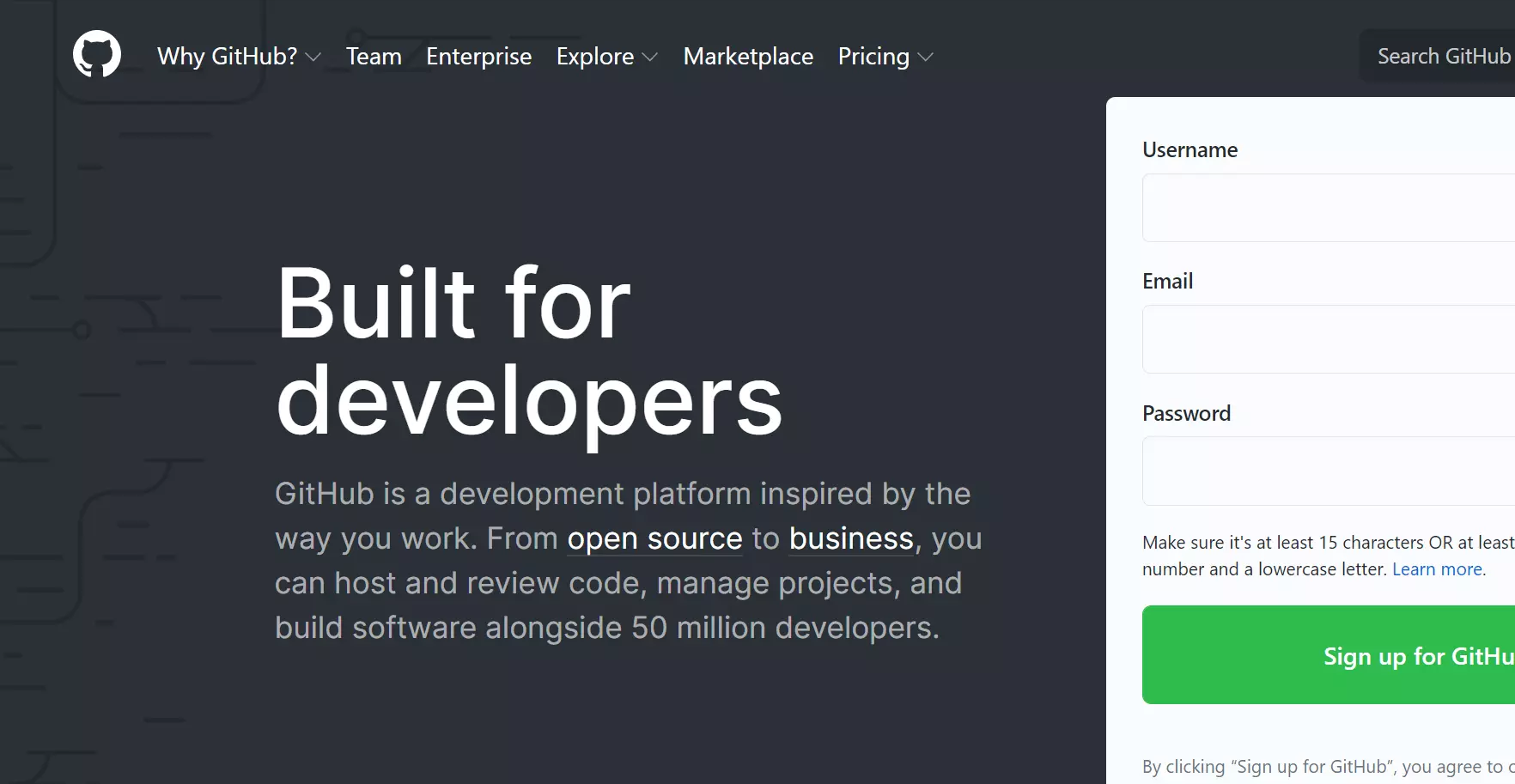
Task: Open the Marketplace link
Action: (748, 57)
